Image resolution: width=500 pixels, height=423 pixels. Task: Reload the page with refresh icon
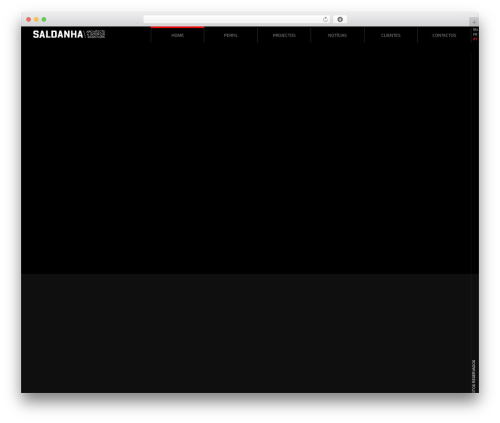click(x=325, y=19)
